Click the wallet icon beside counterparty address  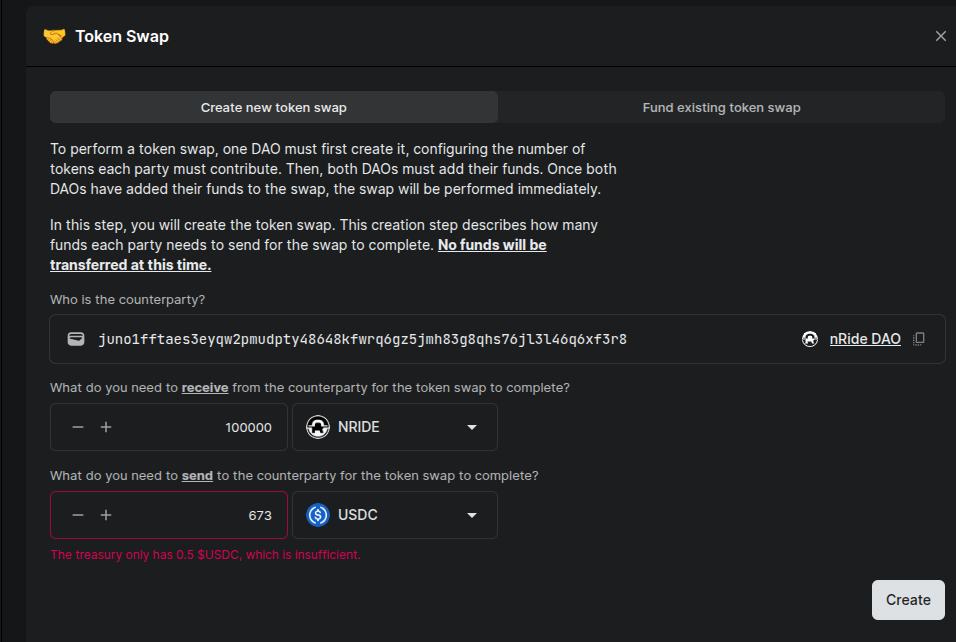76,339
